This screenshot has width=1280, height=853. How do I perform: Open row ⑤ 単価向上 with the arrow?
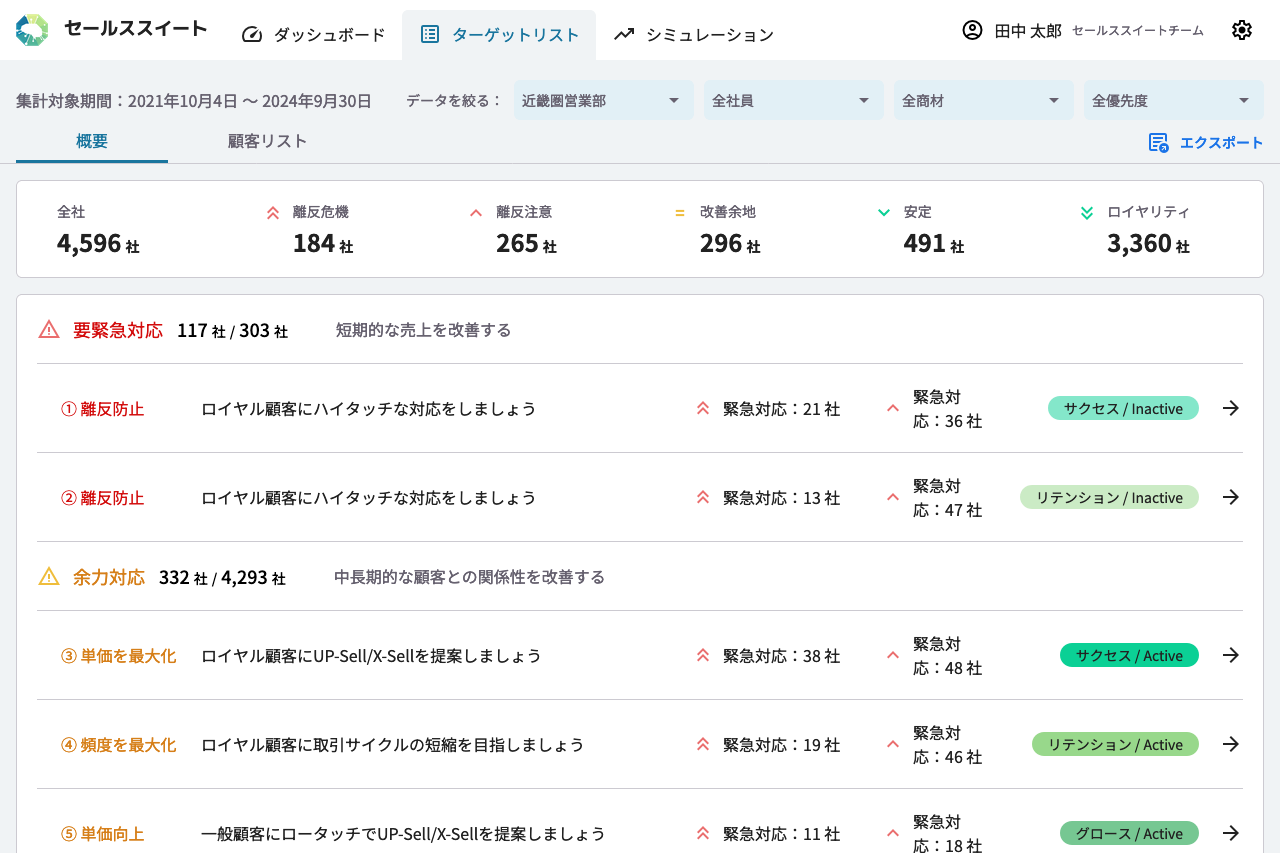point(1231,833)
